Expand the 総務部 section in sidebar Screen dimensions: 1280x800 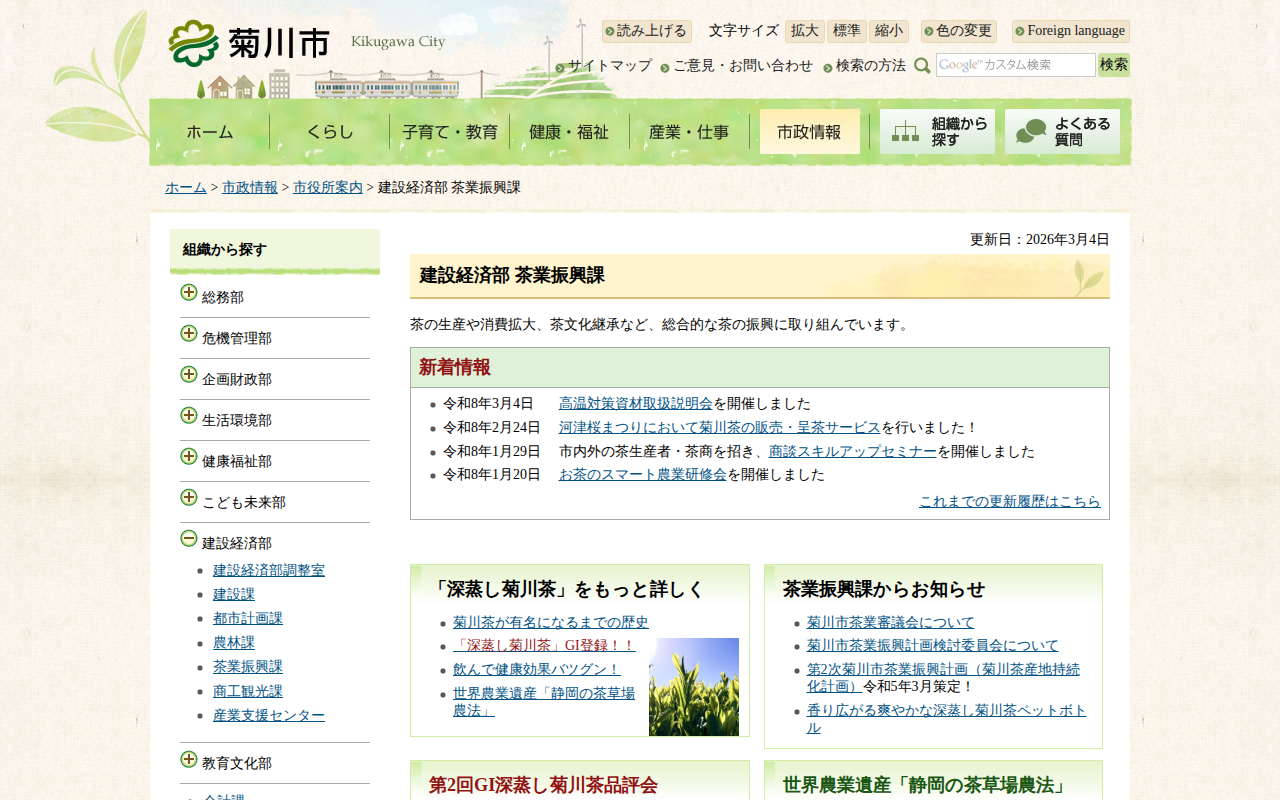pyautogui.click(x=189, y=293)
